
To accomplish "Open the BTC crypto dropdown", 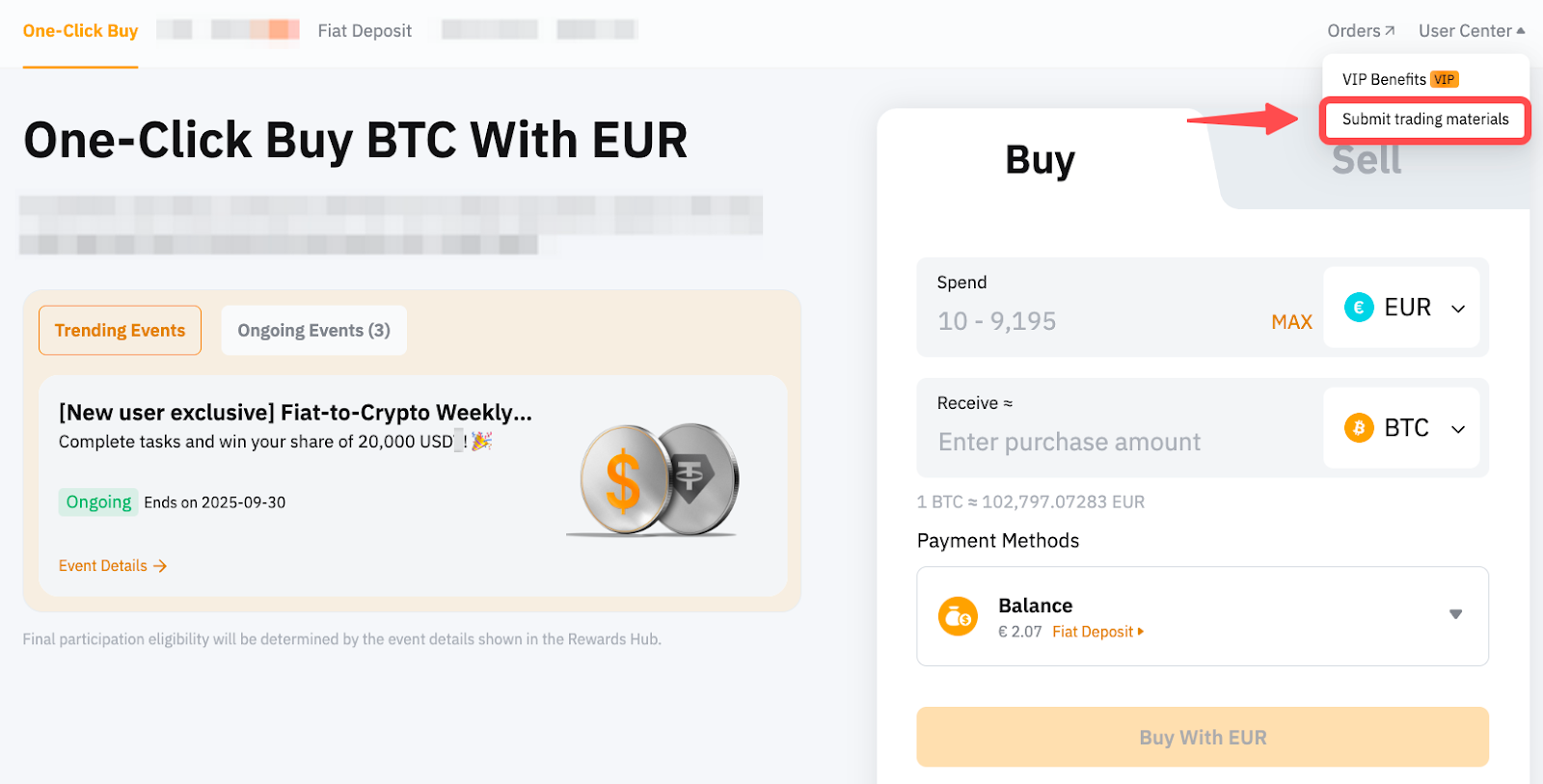I will pyautogui.click(x=1458, y=429).
